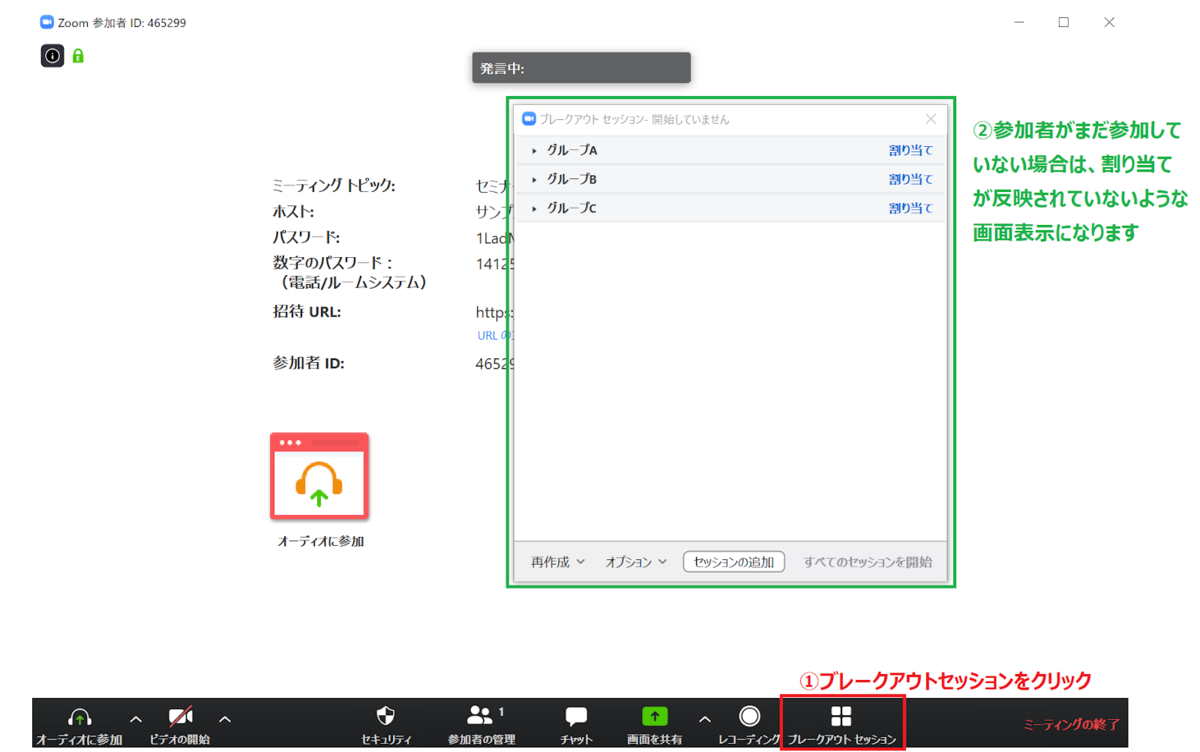Open audio options caret next to オーディオに参加
Image resolution: width=1200 pixels, height=752 pixels.
(136, 719)
